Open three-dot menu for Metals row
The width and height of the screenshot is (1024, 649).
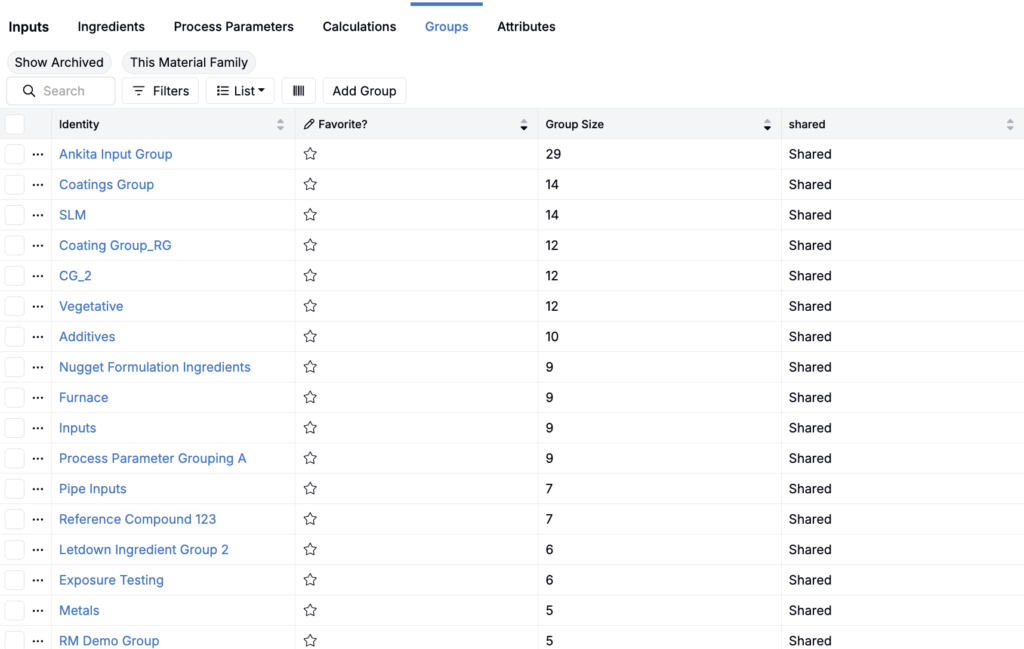(38, 610)
